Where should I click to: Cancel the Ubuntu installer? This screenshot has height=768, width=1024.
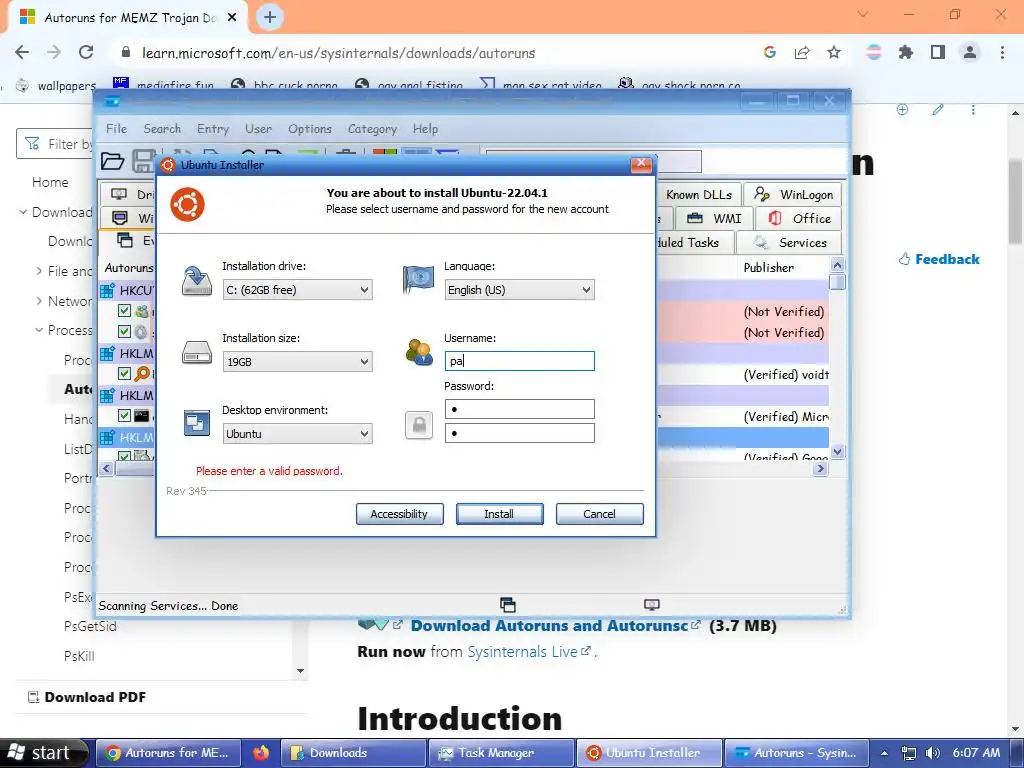pyautogui.click(x=599, y=514)
